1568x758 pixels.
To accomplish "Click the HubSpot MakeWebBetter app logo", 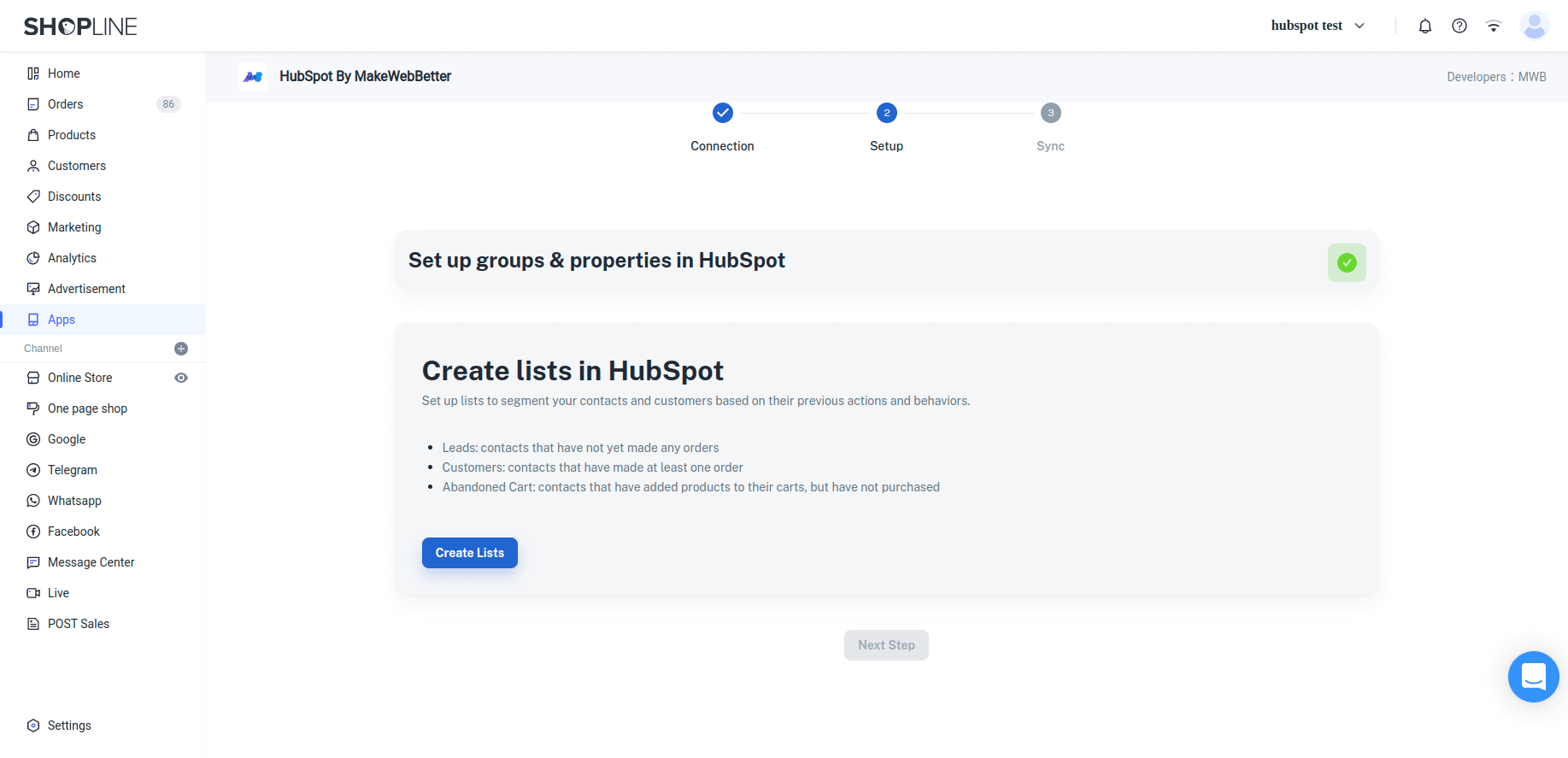I will (253, 77).
